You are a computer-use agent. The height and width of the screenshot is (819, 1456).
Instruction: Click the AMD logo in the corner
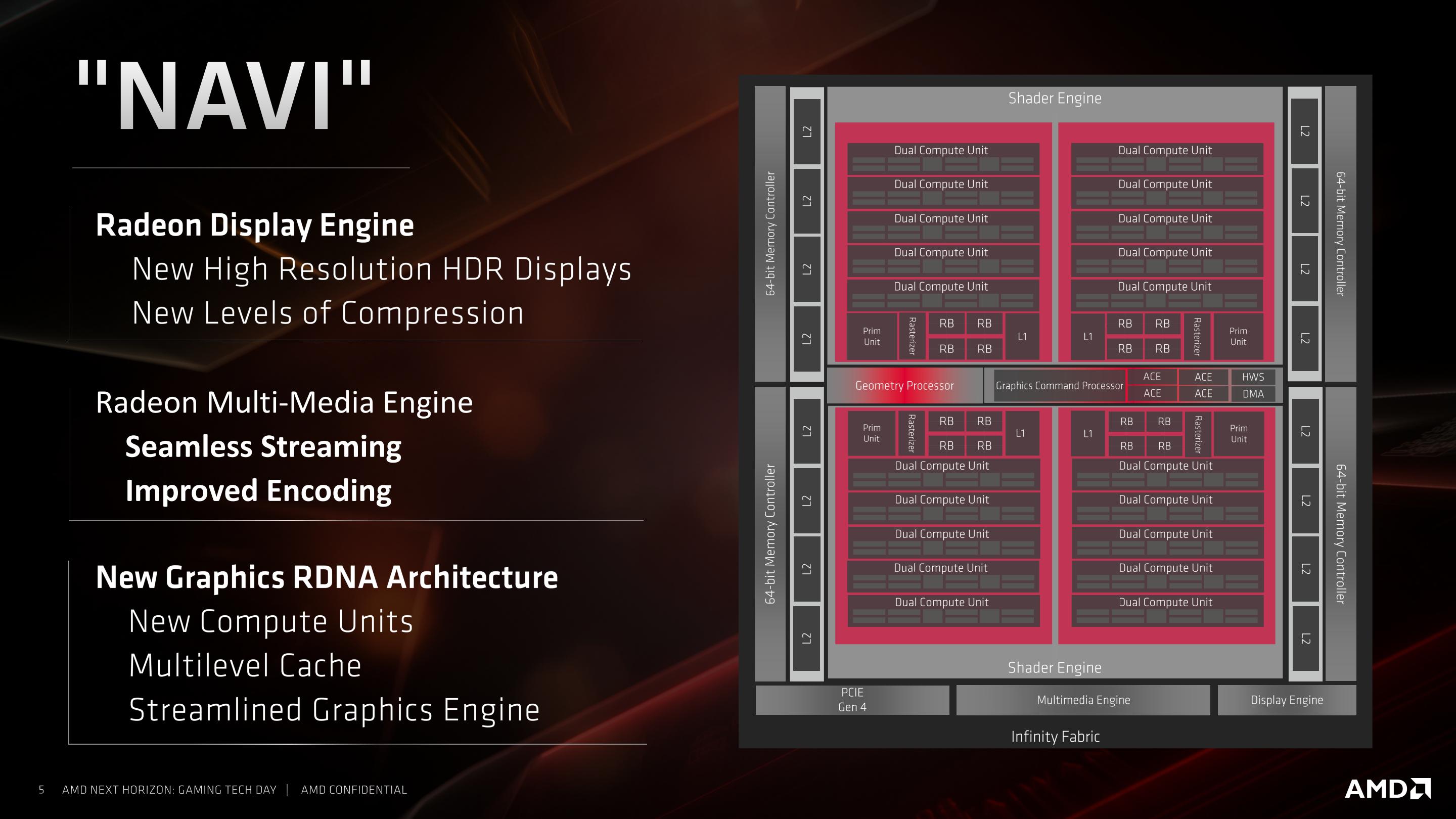(x=1387, y=789)
